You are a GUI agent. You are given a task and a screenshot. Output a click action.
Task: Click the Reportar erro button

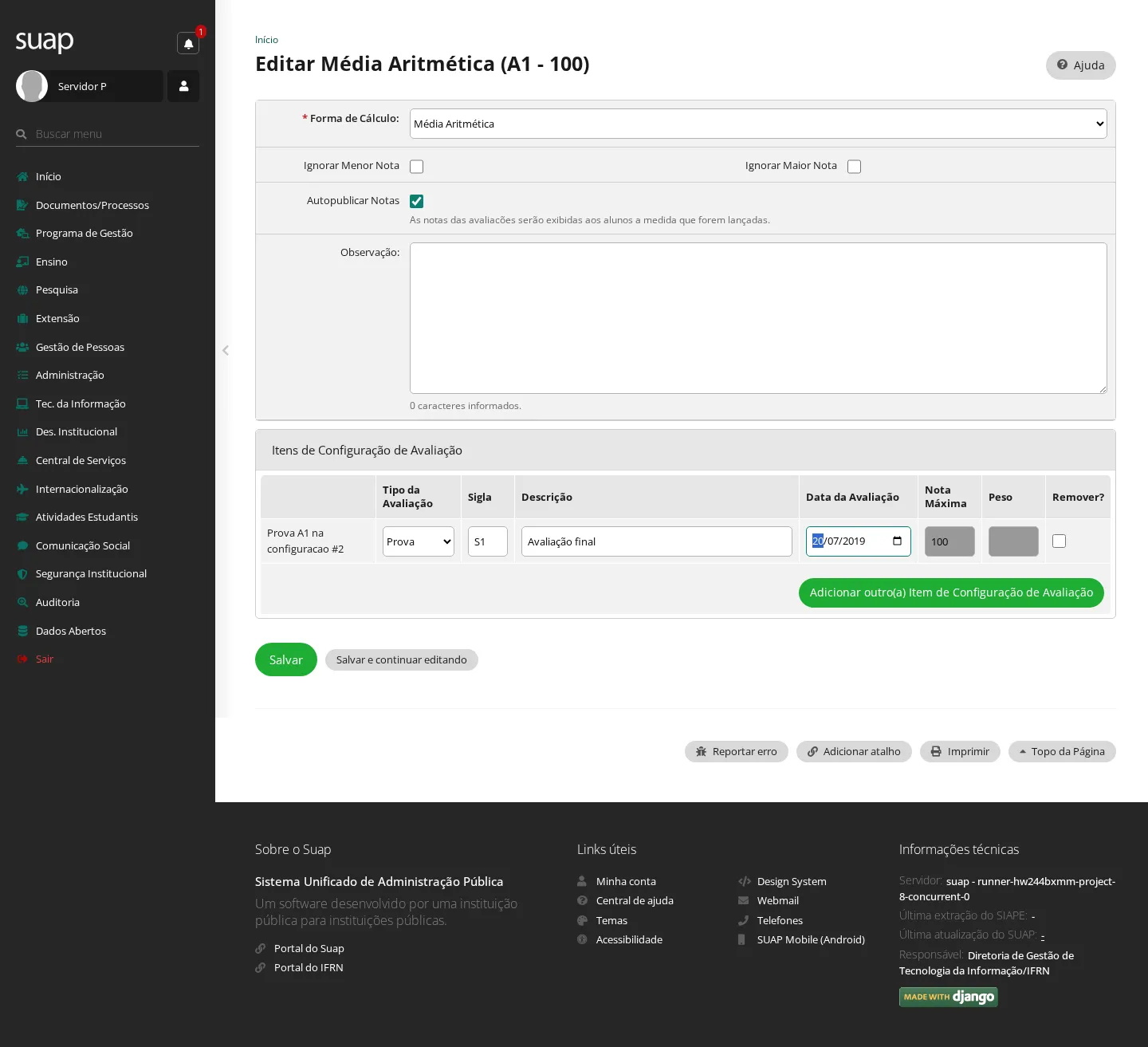click(x=737, y=752)
